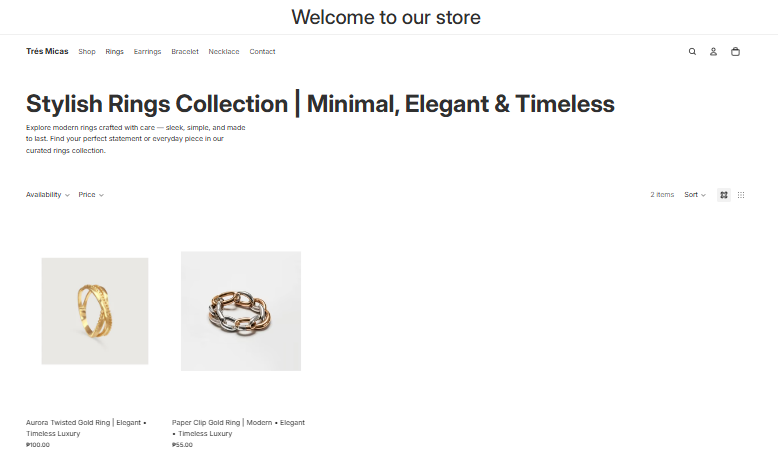
Task: Open the Necklace category
Action: pyautogui.click(x=224, y=52)
